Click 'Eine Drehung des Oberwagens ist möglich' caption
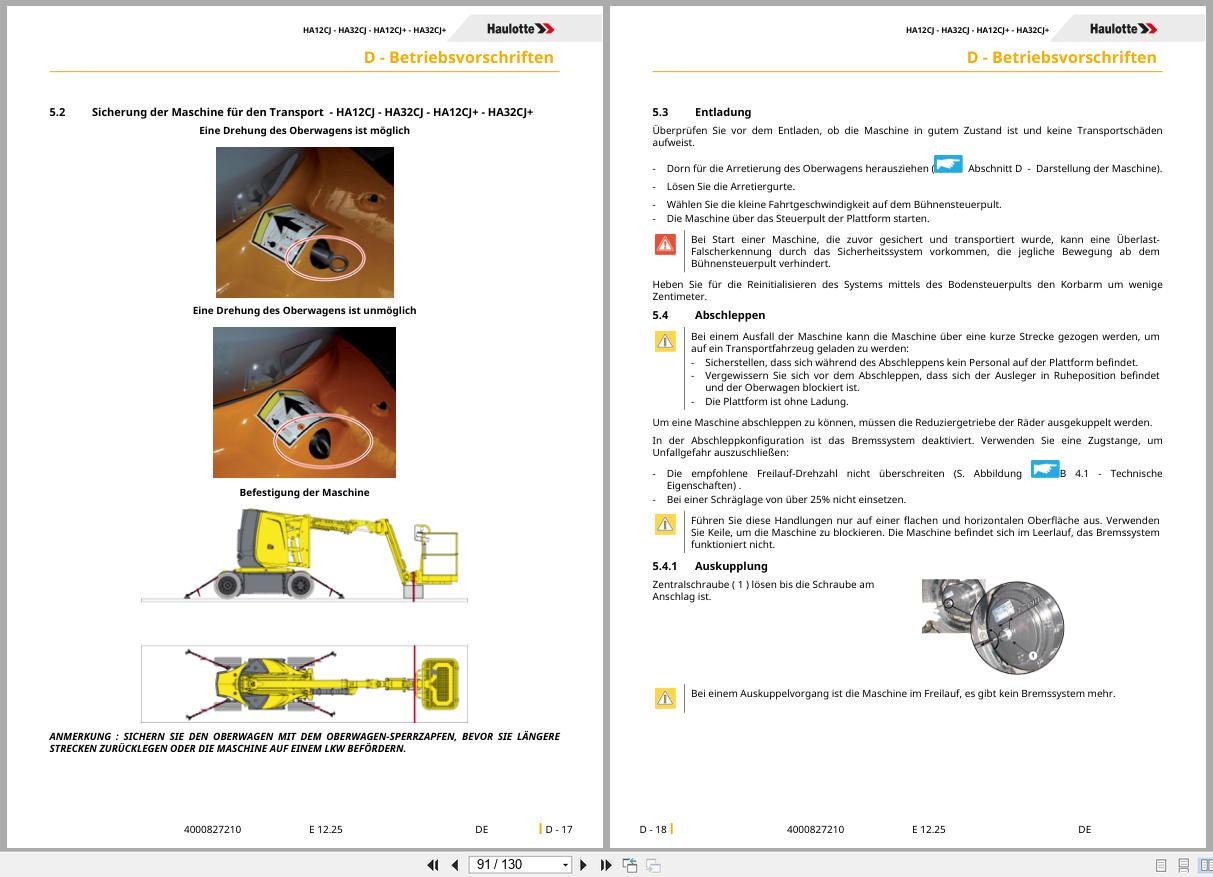Viewport: 1213px width, 877px height. click(x=304, y=130)
